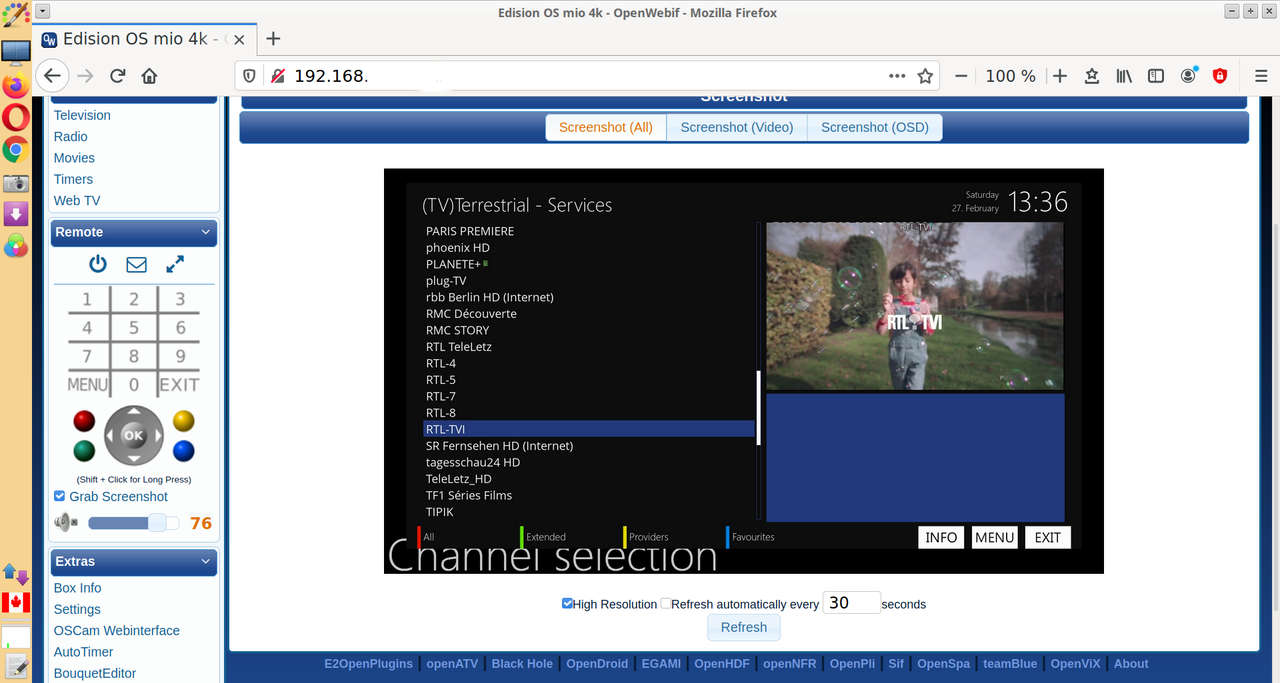Open Radio in sidebar
The width and height of the screenshot is (1280, 683).
(70, 137)
